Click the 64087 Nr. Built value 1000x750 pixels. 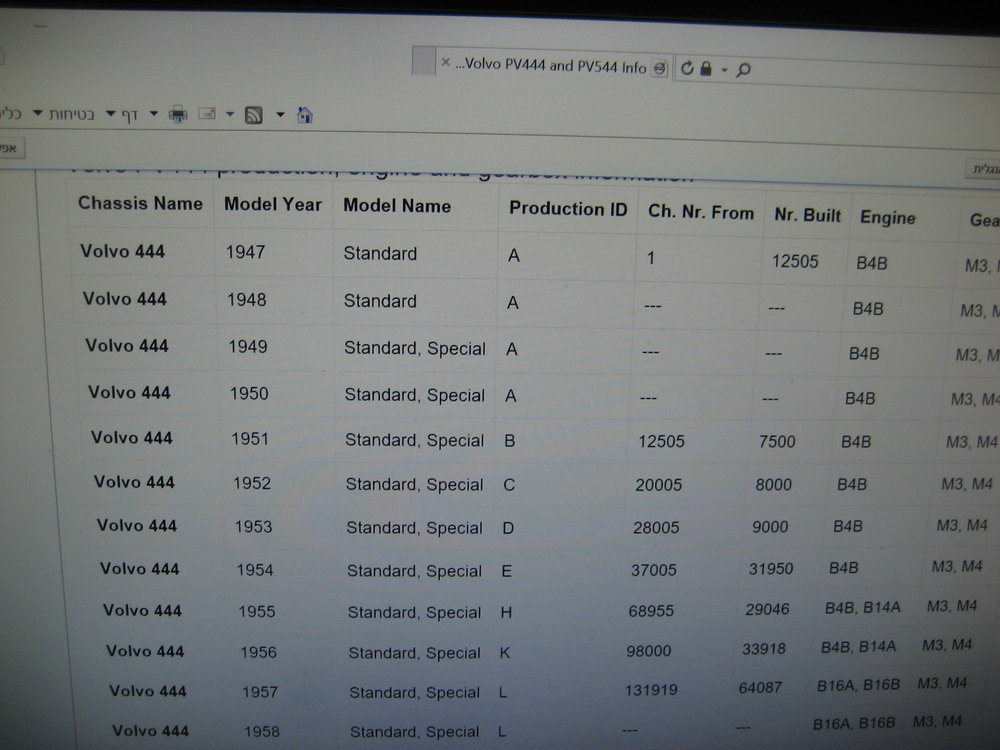point(760,688)
